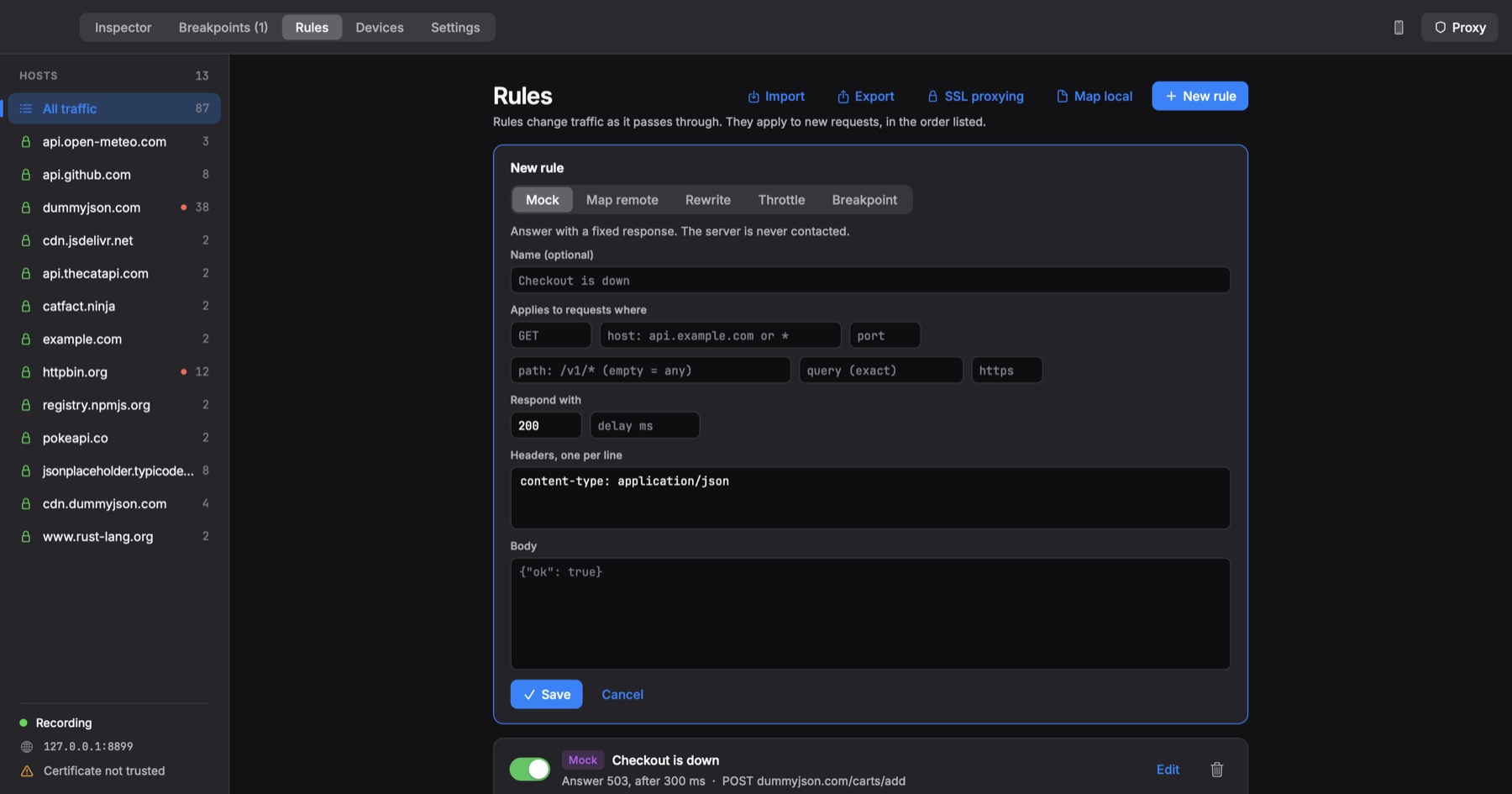
Task: Open Map local
Action: (x=1094, y=97)
